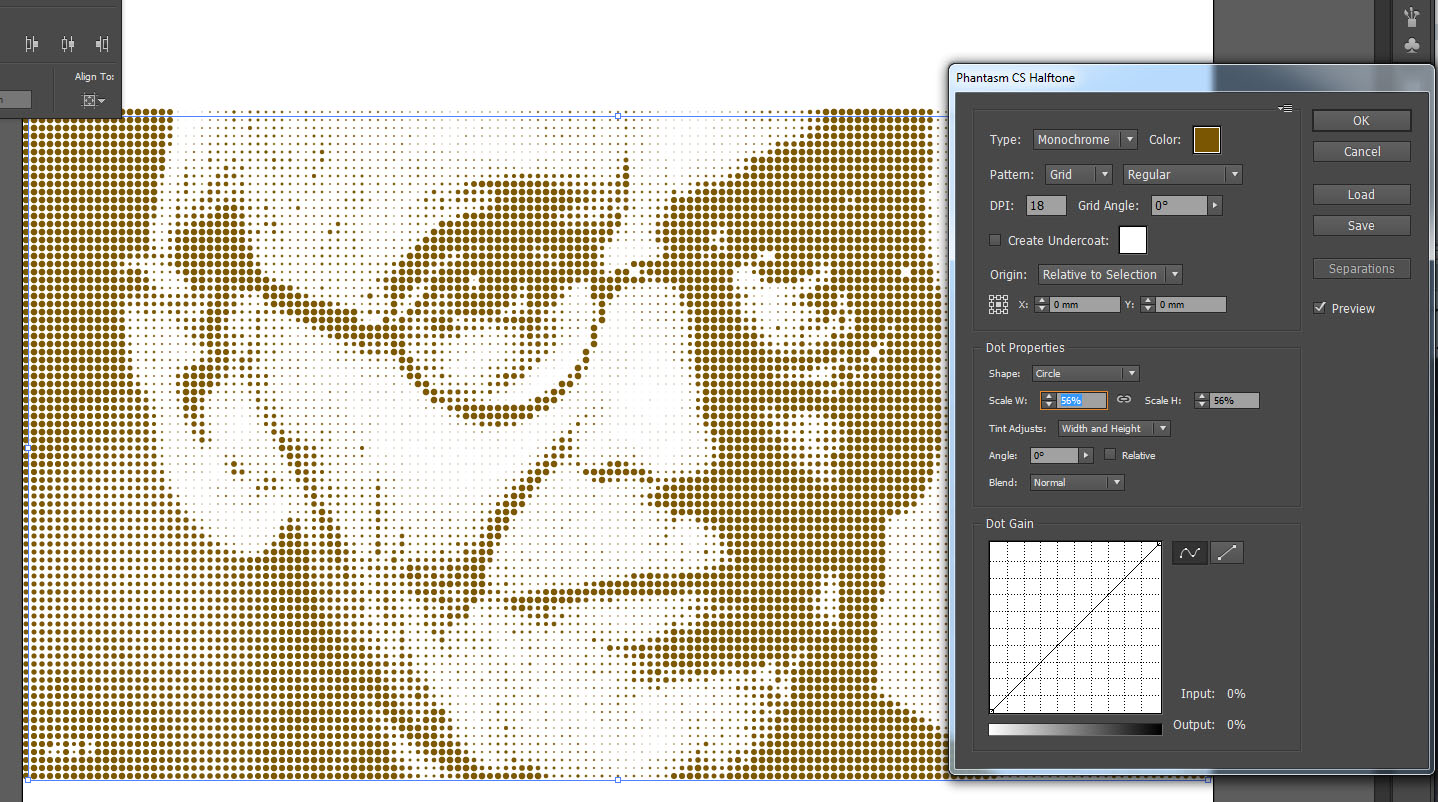1438x802 pixels.
Task: Click the Load button
Action: pyautogui.click(x=1361, y=195)
